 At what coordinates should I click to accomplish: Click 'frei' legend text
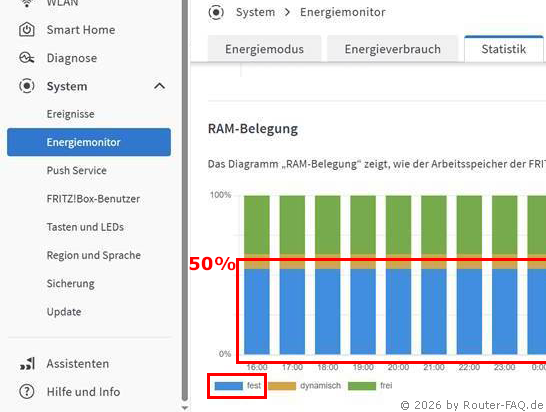click(x=386, y=386)
